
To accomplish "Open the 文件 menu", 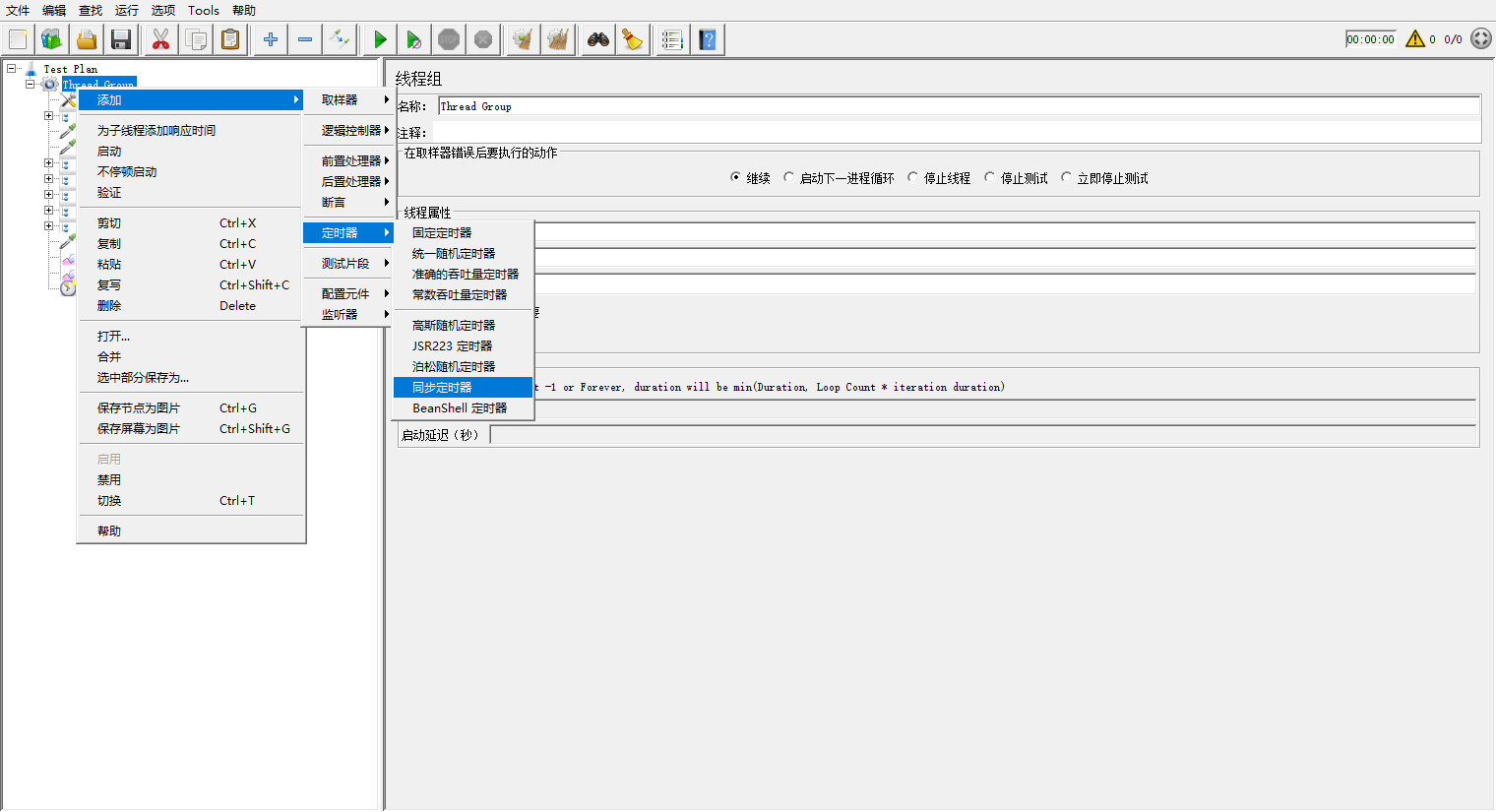I will click(18, 10).
